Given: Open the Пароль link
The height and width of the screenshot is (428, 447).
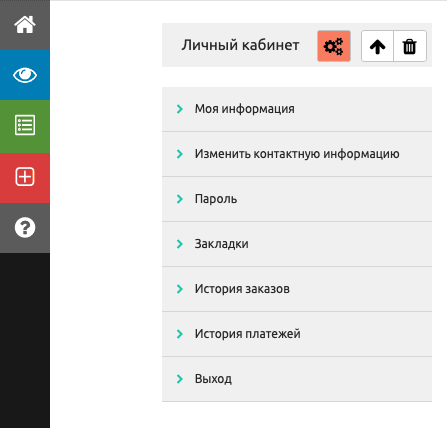Looking at the screenshot, I should click(216, 199).
